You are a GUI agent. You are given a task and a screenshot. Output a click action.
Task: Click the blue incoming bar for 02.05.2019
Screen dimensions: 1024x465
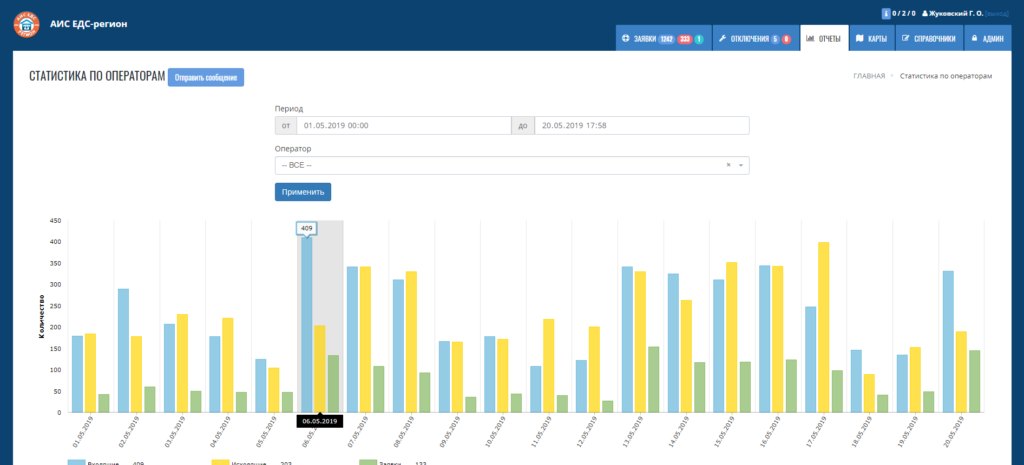(x=123, y=351)
